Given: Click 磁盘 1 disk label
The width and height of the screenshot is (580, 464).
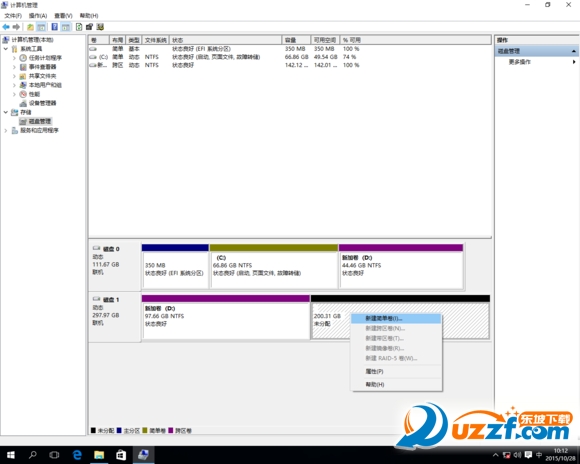Looking at the screenshot, I should coord(111,300).
